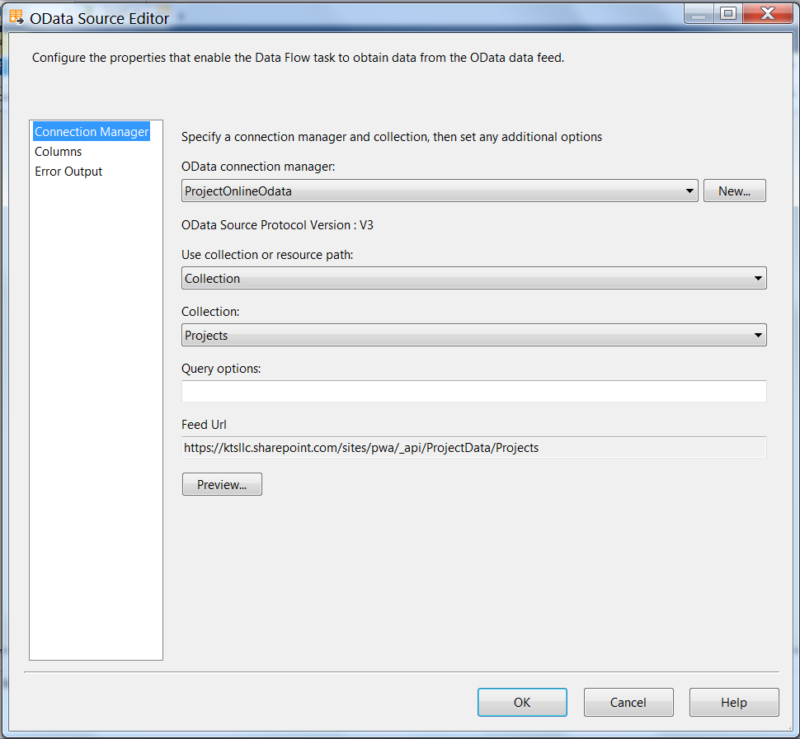800x739 pixels.
Task: Switch to the Columns page
Action: [x=58, y=151]
